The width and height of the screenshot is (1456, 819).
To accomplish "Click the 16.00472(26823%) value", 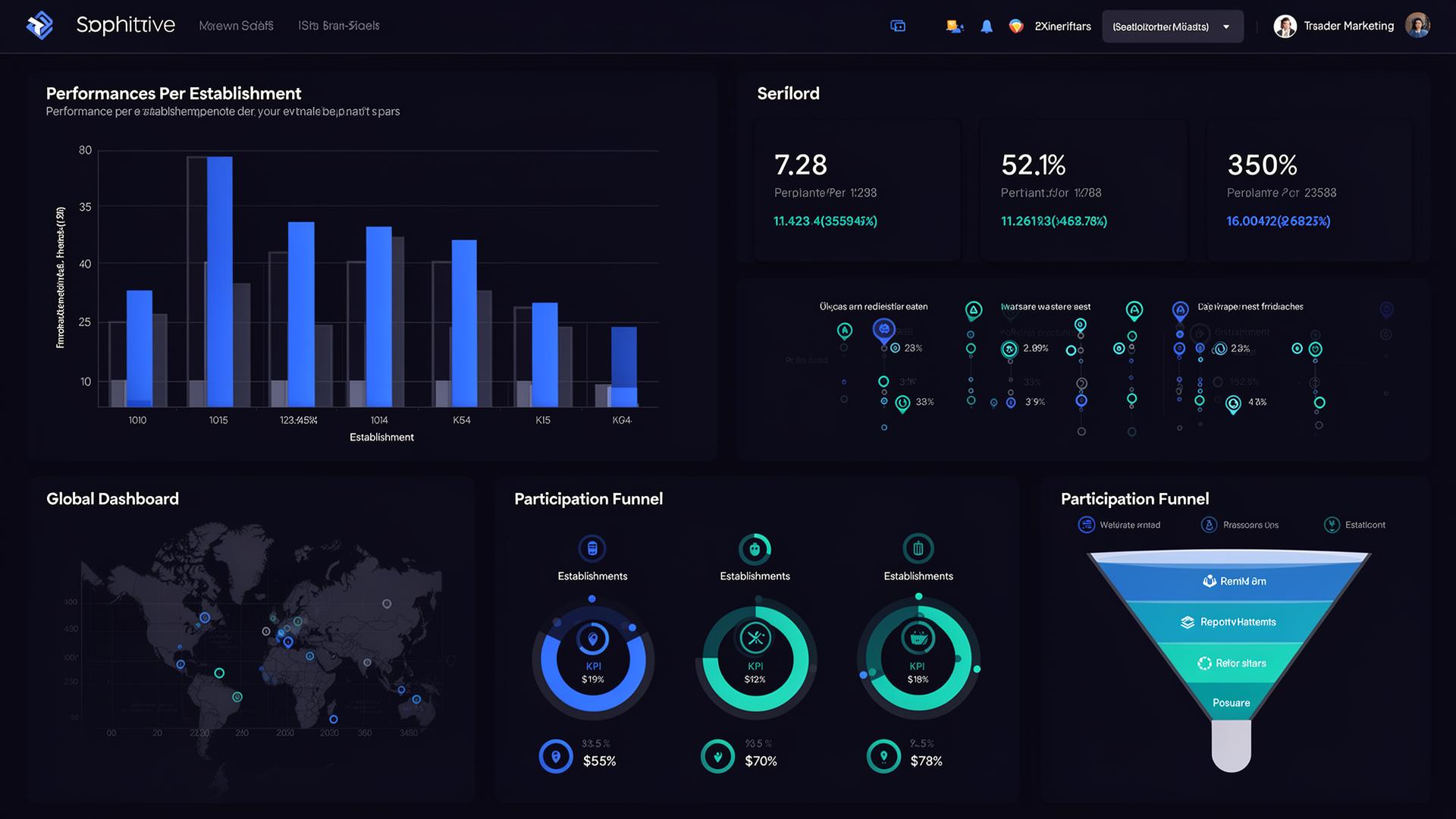I will [1278, 221].
